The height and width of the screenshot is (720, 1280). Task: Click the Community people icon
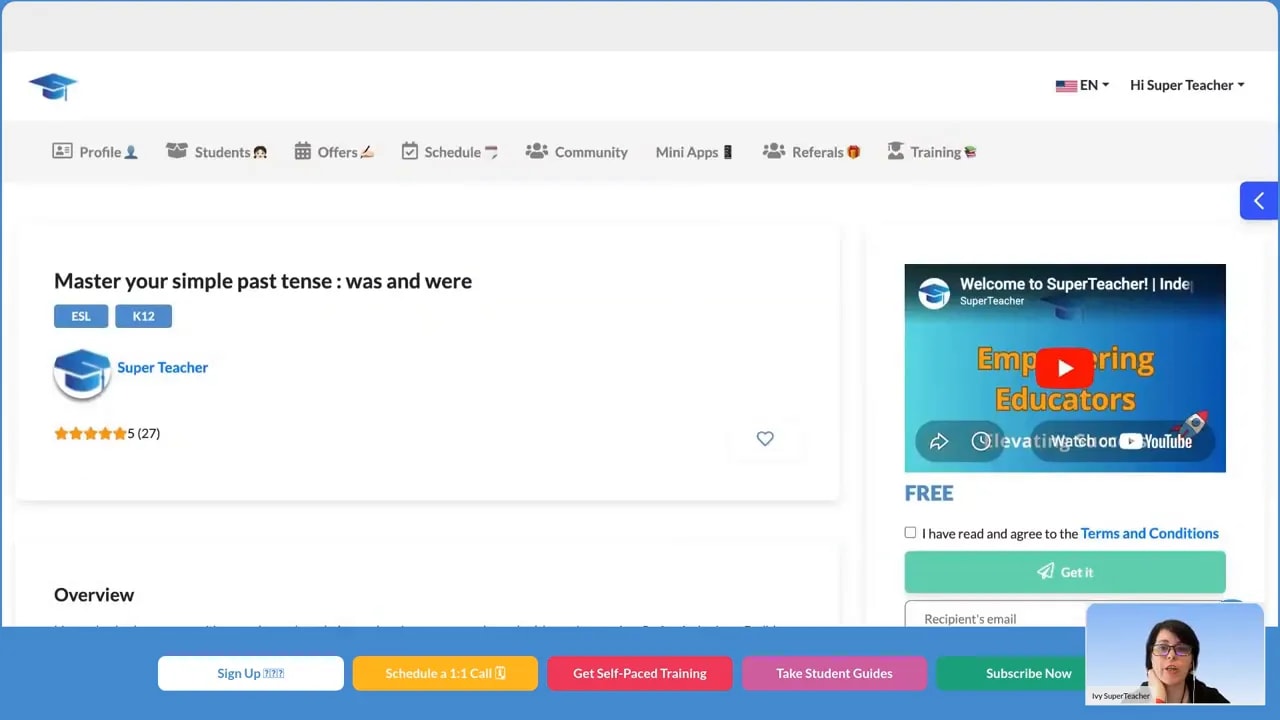point(537,151)
